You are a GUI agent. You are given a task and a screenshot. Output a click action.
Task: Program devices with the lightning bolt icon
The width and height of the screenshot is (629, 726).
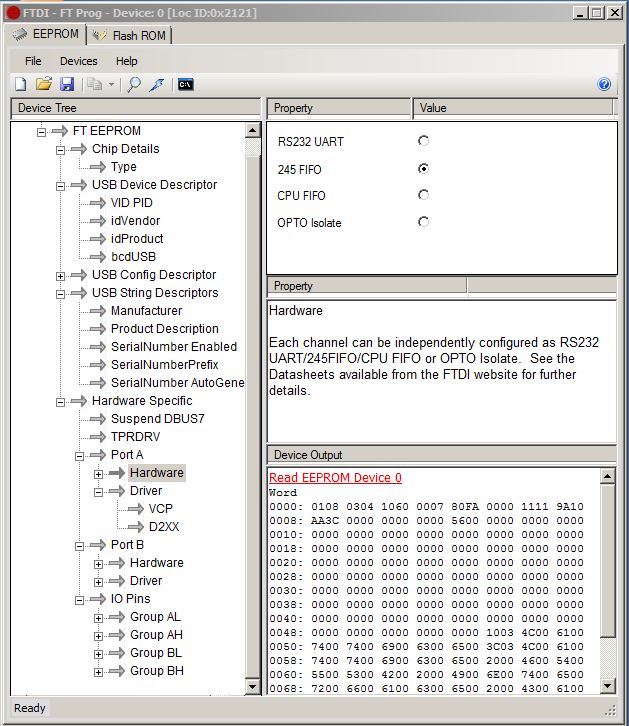tap(157, 84)
